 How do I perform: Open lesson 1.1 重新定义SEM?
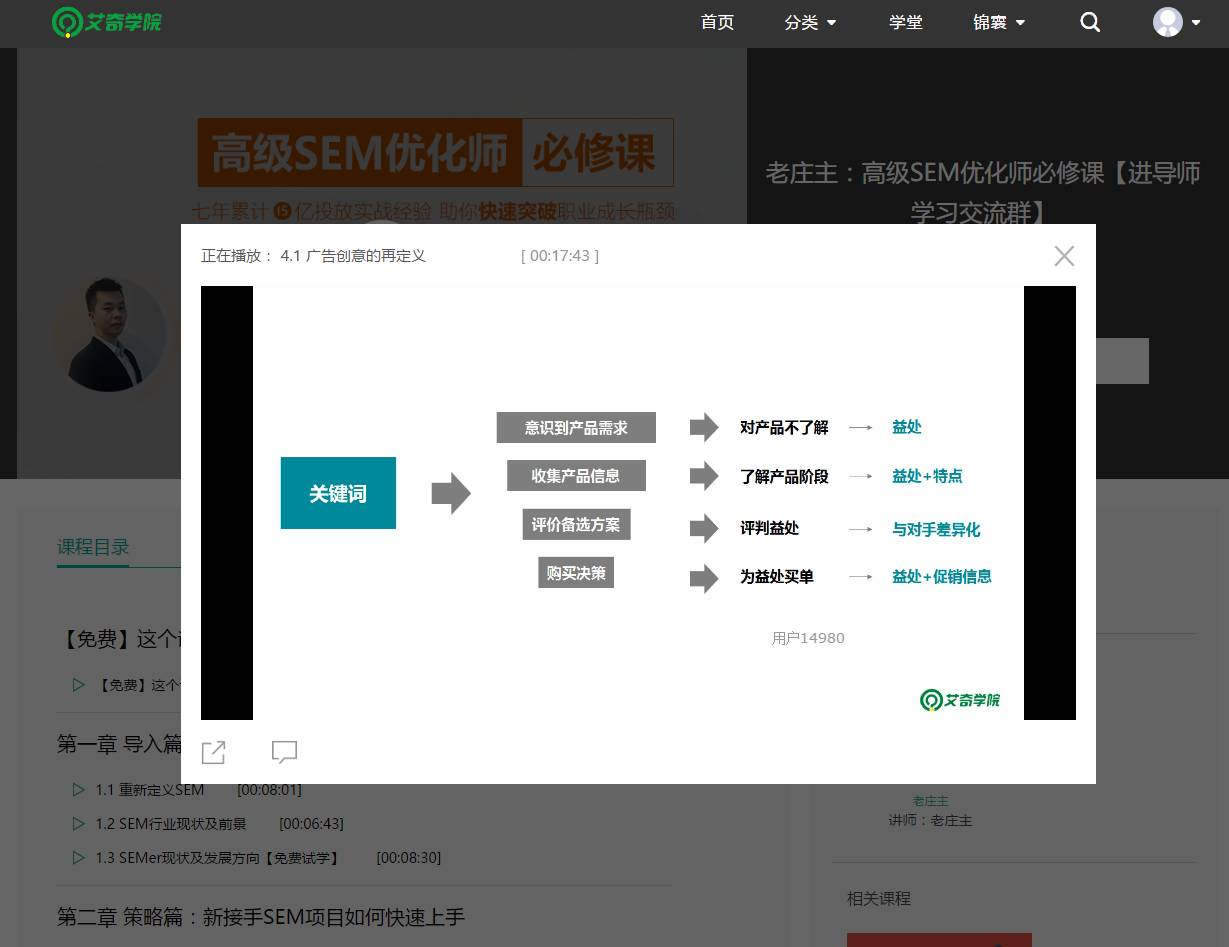[150, 790]
